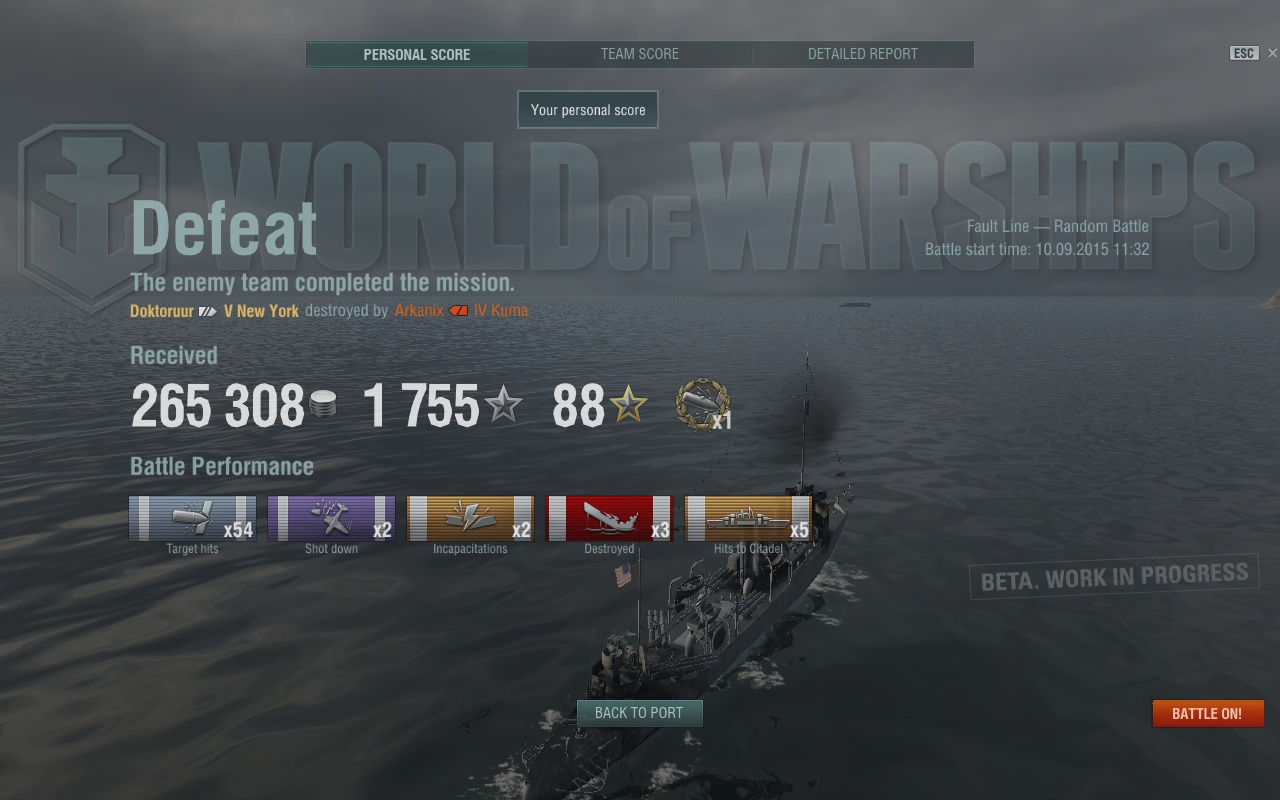Click the IV Kuma ship label
This screenshot has height=800, width=1280.
pyautogui.click(x=501, y=311)
